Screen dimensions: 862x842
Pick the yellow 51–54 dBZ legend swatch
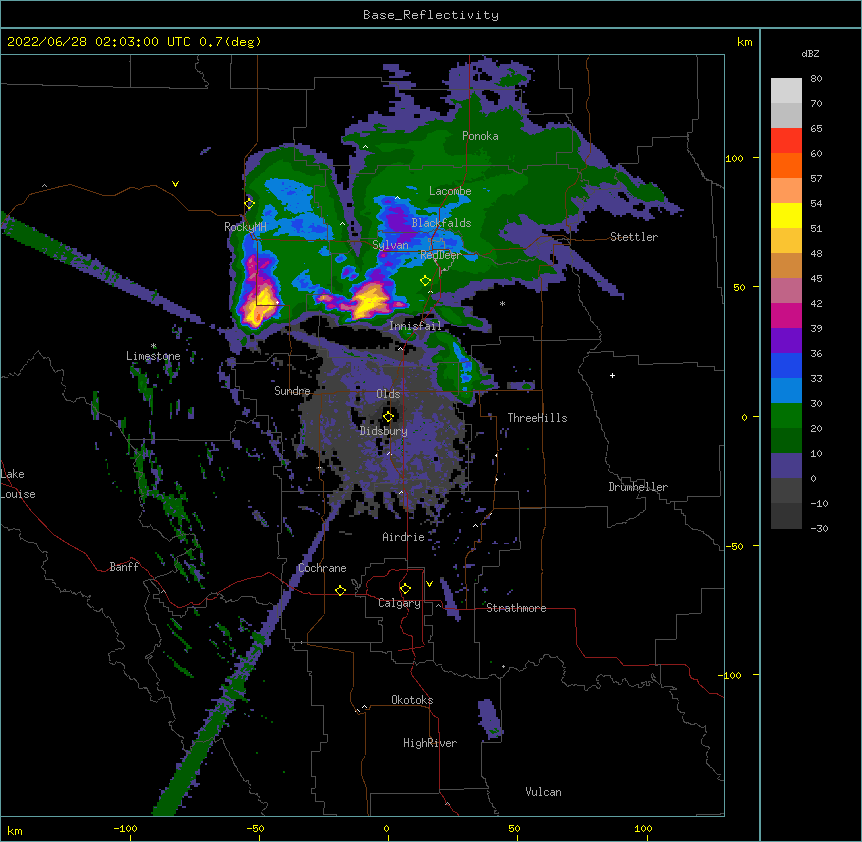click(786, 215)
